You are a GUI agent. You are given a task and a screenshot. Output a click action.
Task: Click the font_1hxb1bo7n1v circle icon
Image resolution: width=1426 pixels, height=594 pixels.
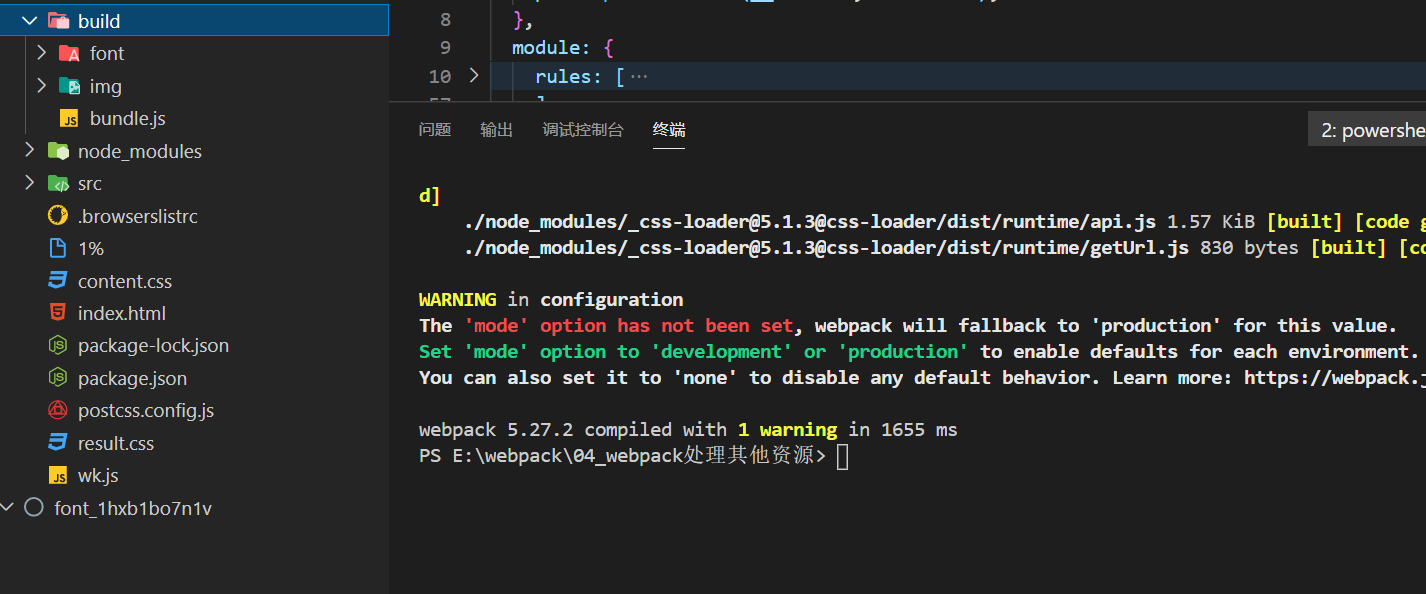point(34,508)
